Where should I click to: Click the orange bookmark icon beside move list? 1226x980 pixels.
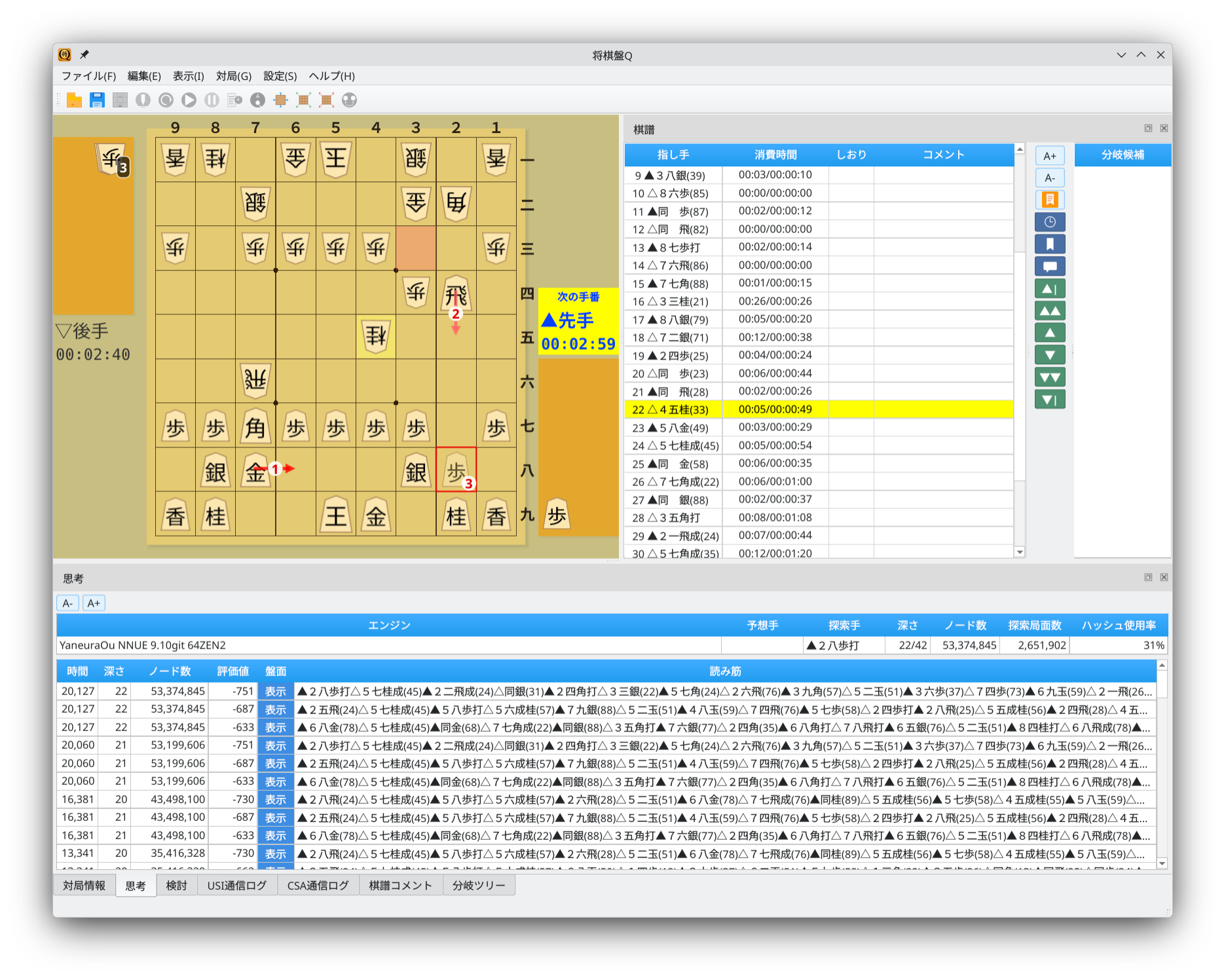click(x=1049, y=200)
